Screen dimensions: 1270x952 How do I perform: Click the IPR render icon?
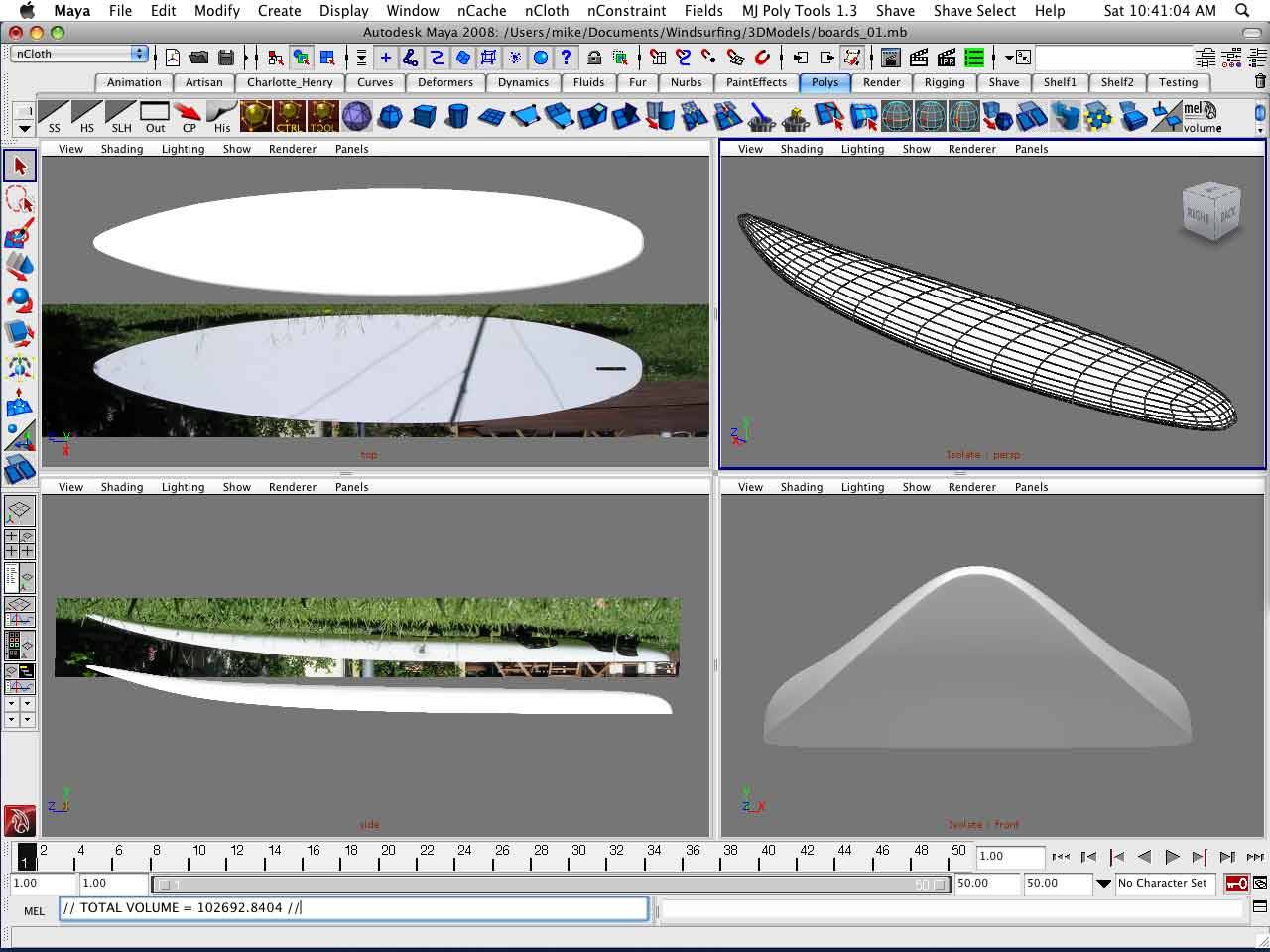click(x=947, y=58)
